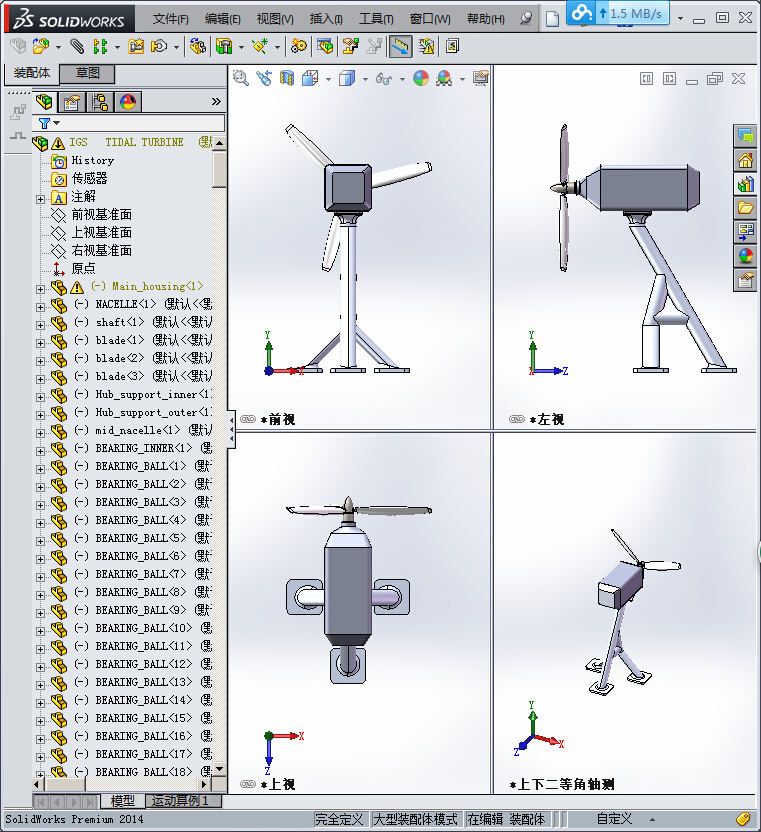Viewport: 761px width, 832px height.
Task: Click the Zoom to Fit magnifier icon
Action: [x=240, y=78]
